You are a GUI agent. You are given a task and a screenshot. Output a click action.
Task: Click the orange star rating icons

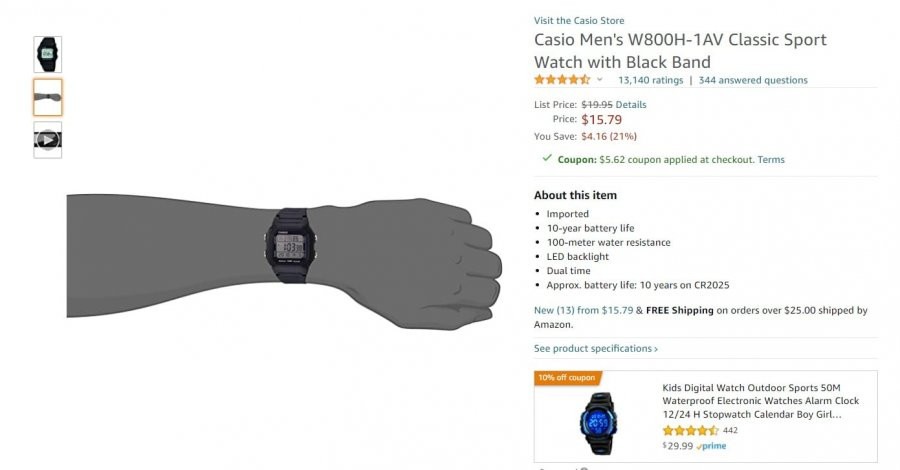[562, 80]
